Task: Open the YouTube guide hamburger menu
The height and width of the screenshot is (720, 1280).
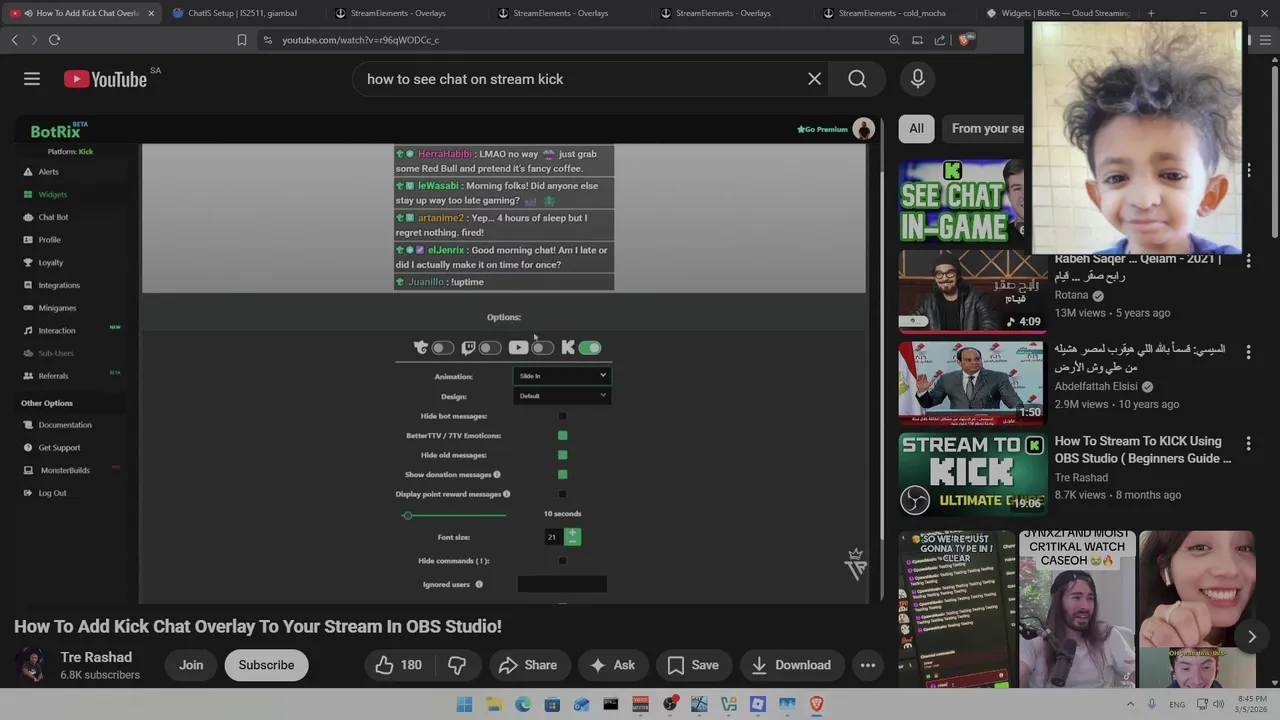Action: (x=32, y=79)
